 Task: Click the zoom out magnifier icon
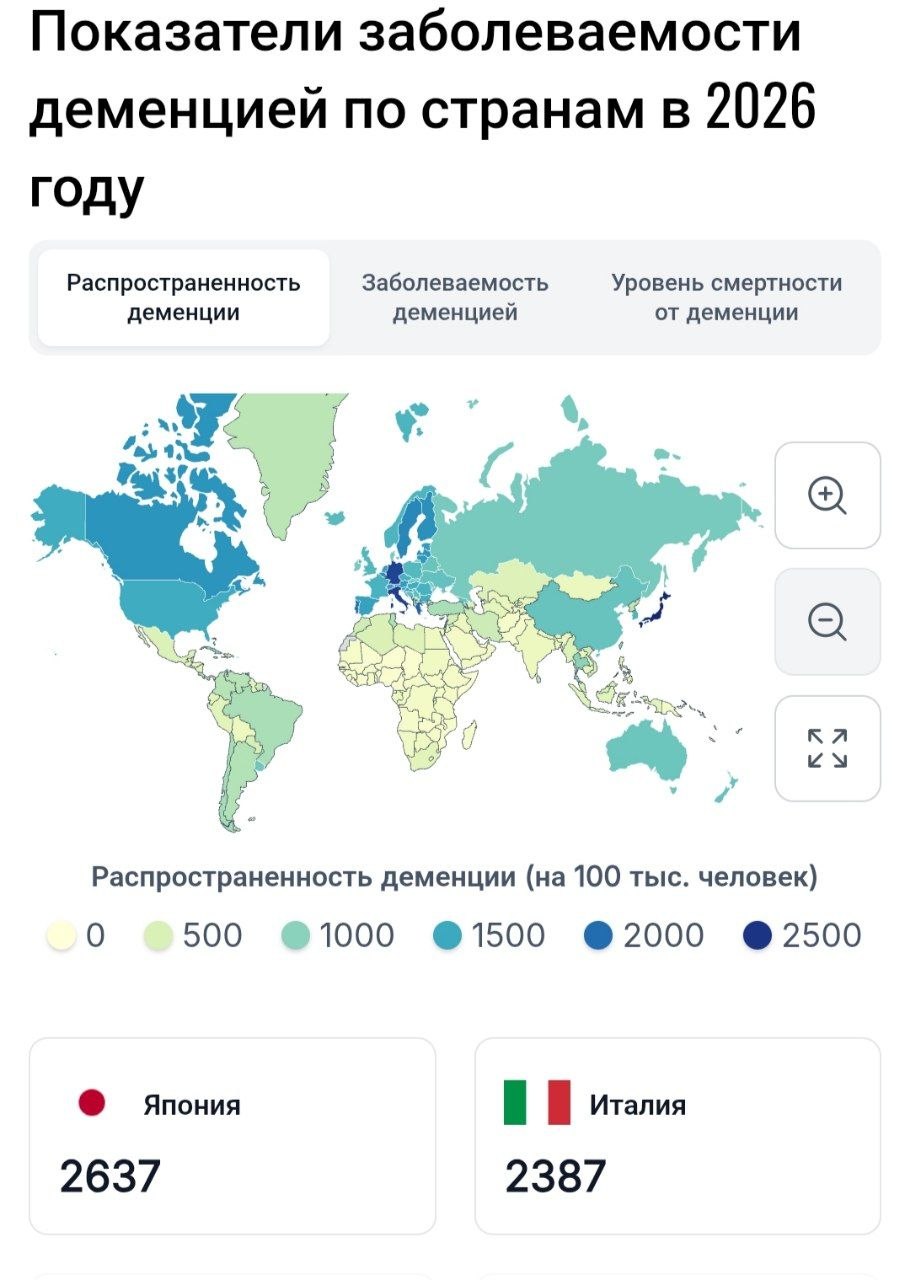(x=827, y=622)
